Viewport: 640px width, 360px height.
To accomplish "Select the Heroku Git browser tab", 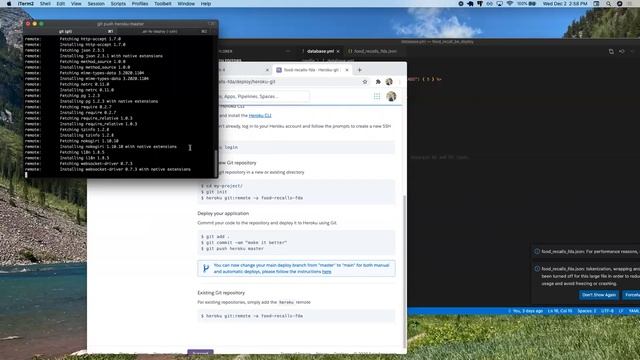I will click(x=311, y=70).
